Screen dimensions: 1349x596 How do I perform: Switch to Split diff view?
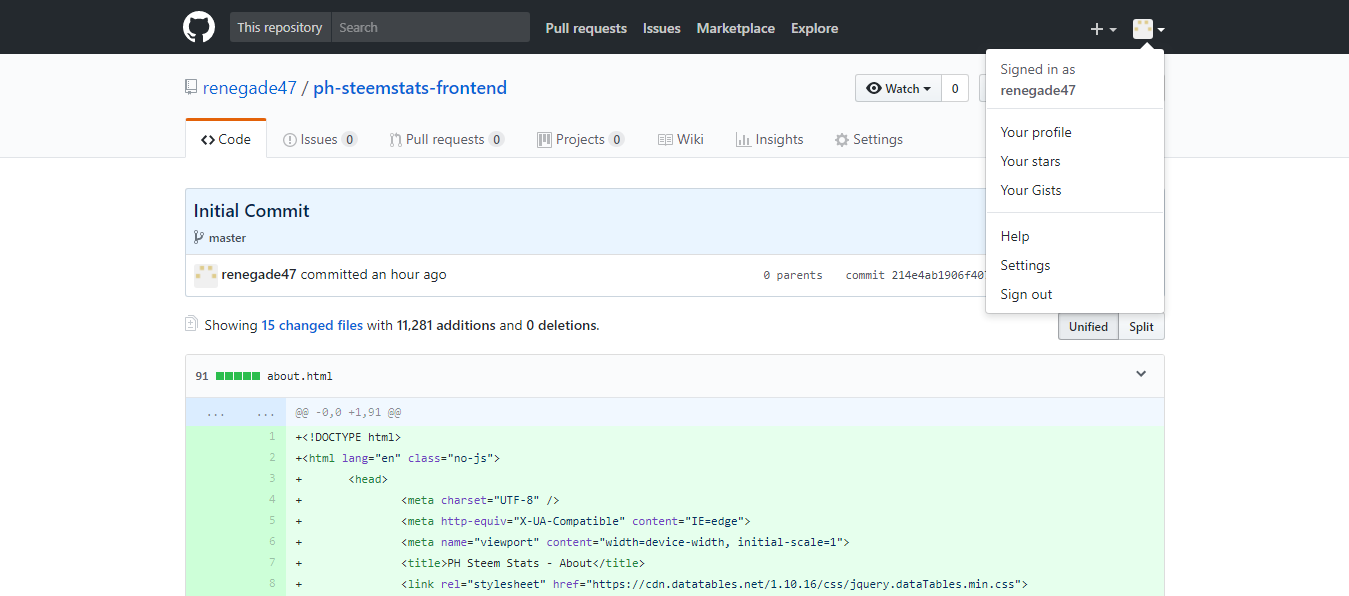click(x=1141, y=326)
